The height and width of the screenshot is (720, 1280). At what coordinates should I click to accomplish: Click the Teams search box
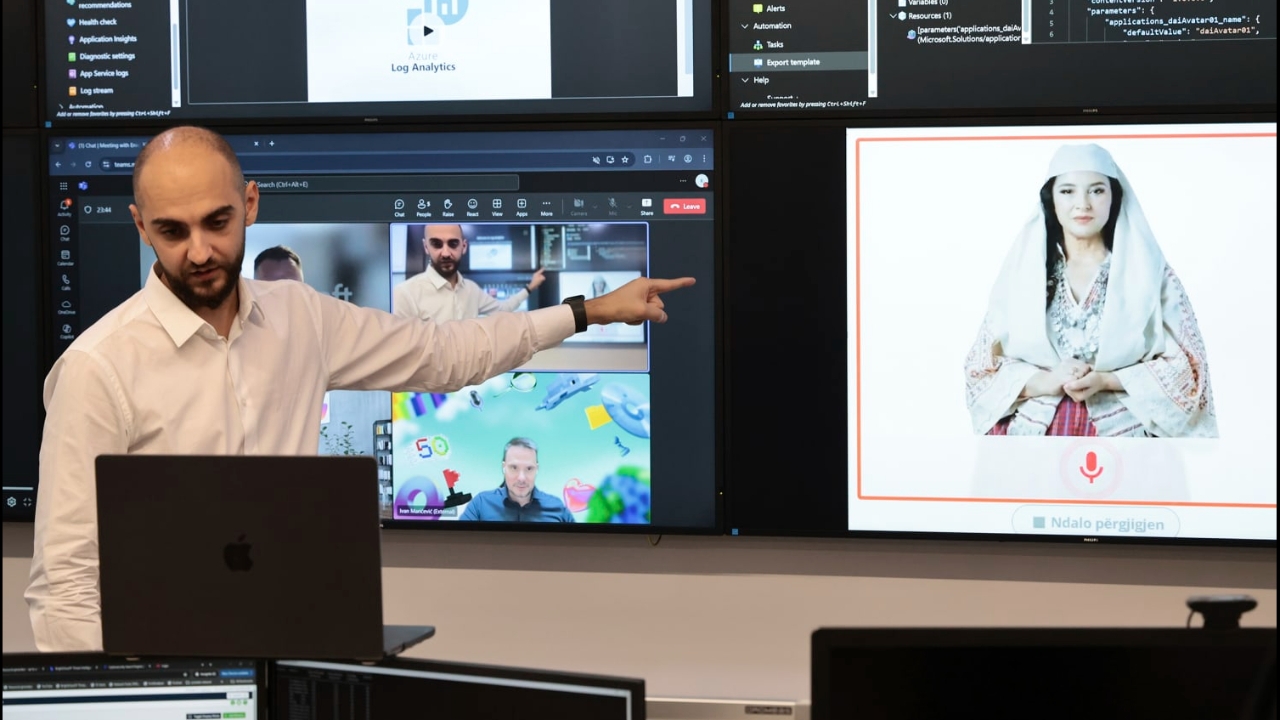(385, 184)
